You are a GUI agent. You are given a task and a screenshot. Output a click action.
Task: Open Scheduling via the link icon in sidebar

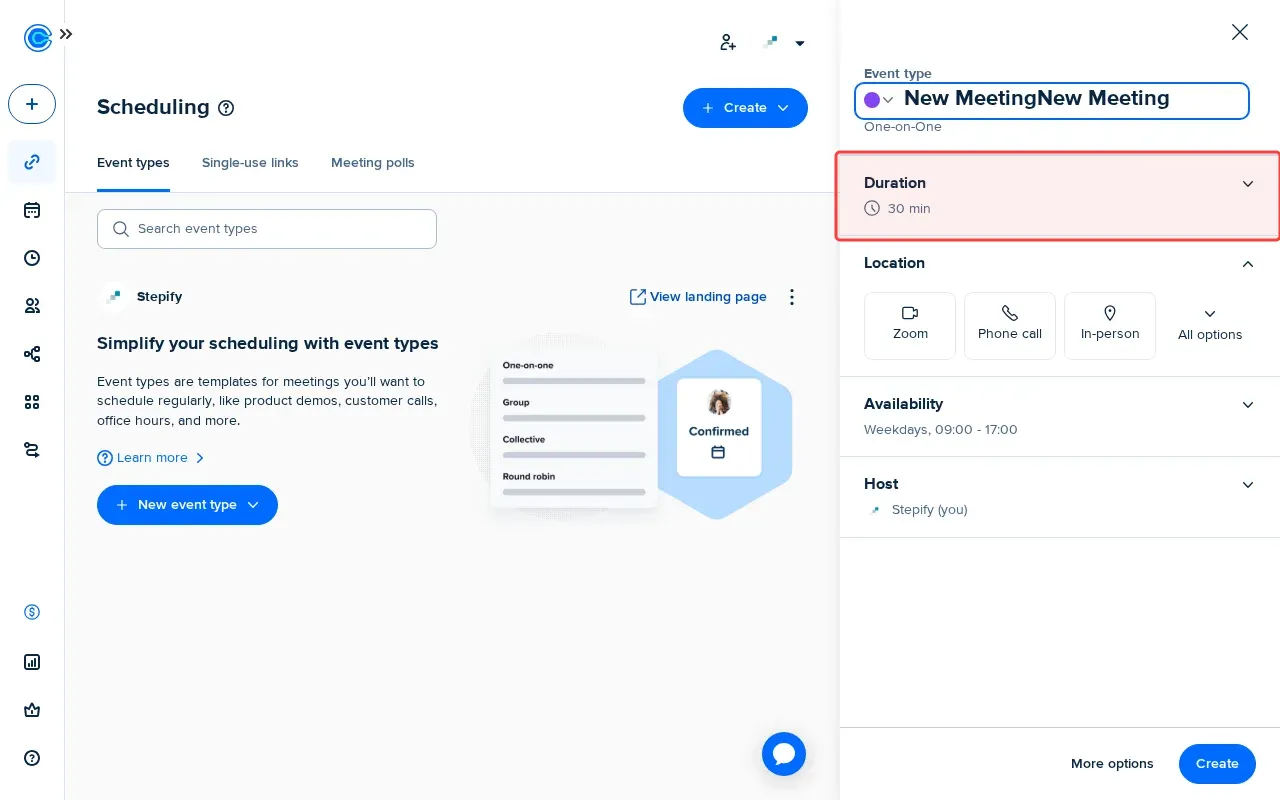[x=31, y=162]
